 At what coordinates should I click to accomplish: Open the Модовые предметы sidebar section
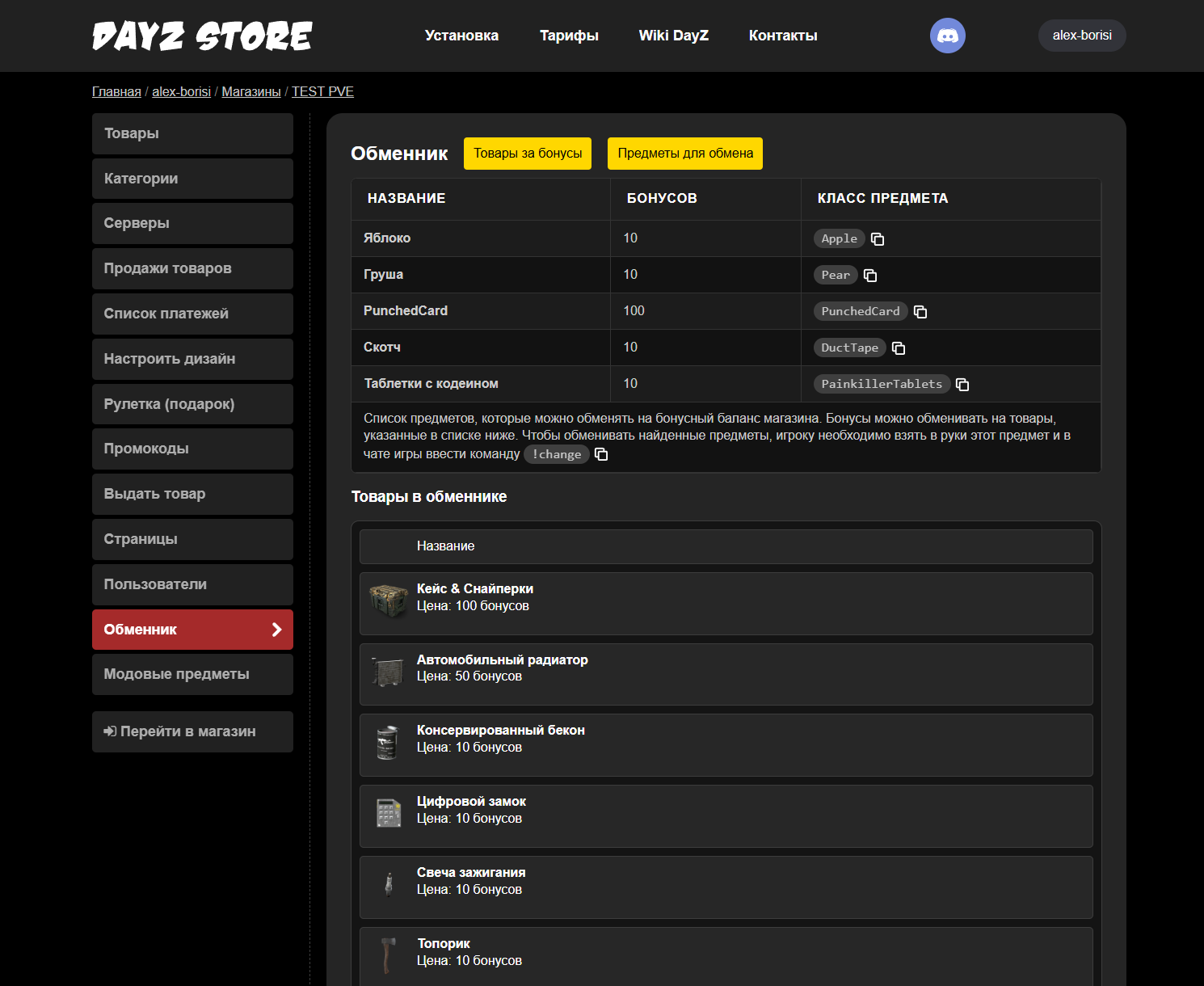click(x=192, y=674)
